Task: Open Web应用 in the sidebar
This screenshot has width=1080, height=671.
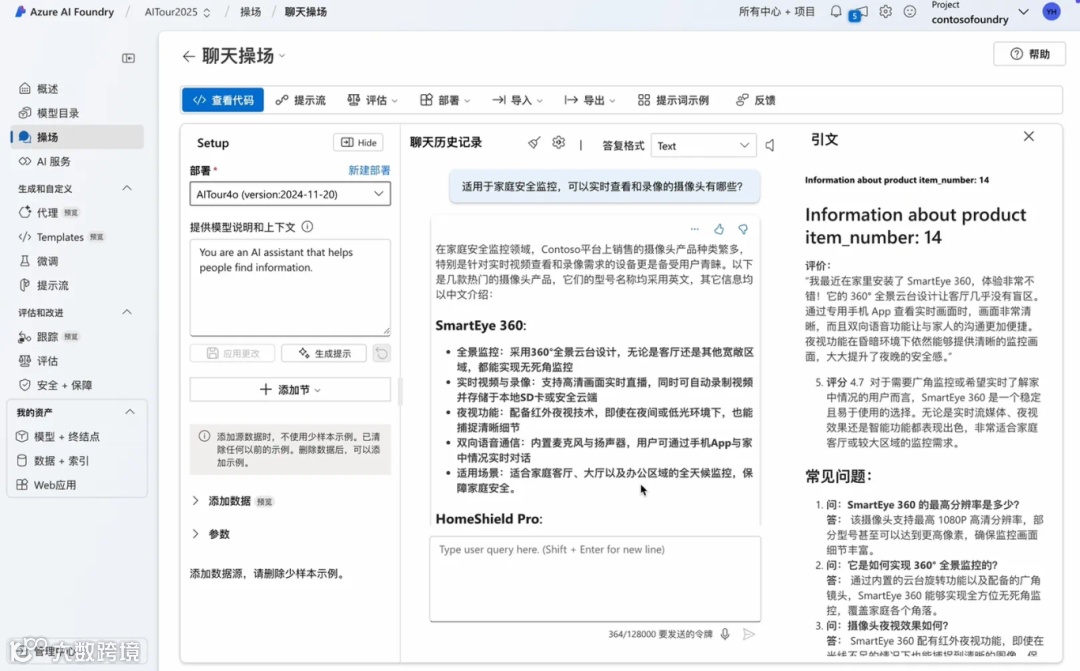Action: 77,485
